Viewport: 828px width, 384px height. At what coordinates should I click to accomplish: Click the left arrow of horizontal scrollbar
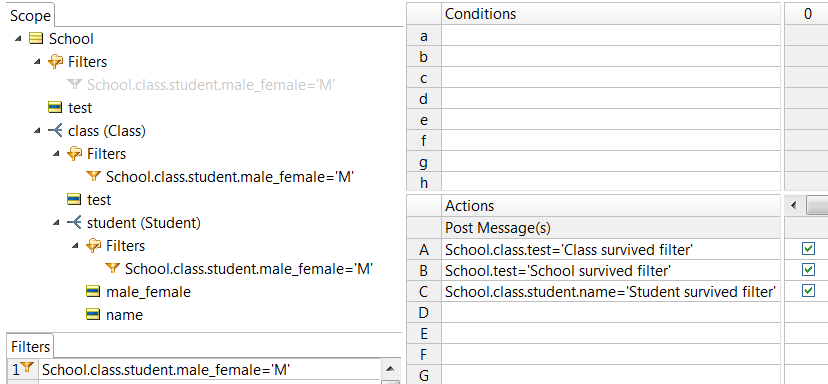pyautogui.click(x=794, y=205)
